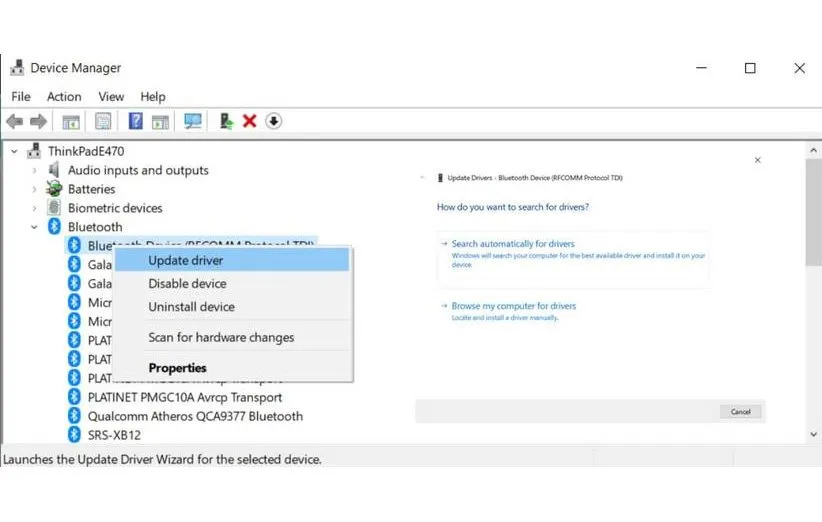Image resolution: width=822 pixels, height=522 pixels.
Task: Choose Update driver from the context menu
Action: 186,260
